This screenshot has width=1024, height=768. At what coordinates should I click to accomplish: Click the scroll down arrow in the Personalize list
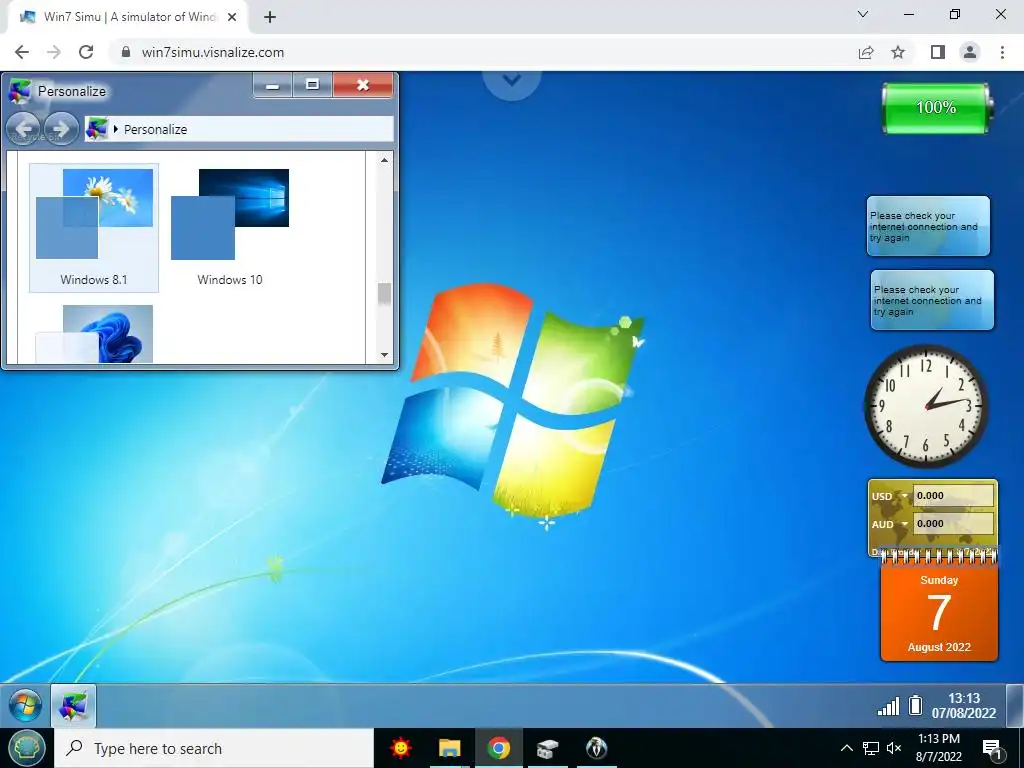[x=384, y=355]
